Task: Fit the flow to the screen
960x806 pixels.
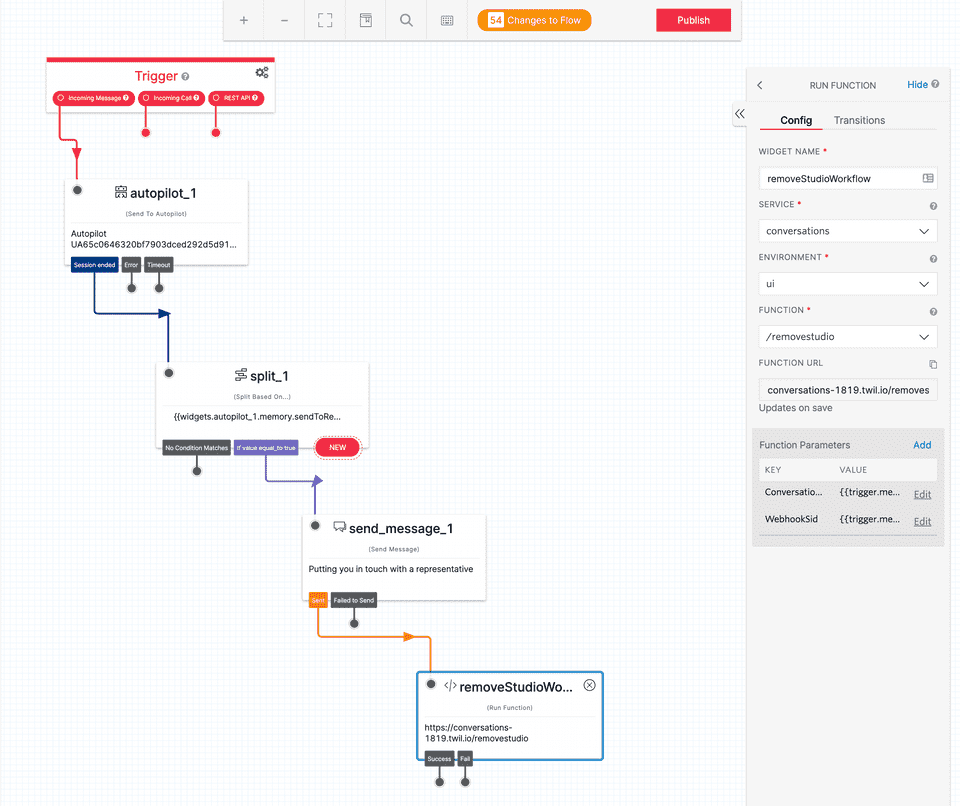Action: click(324, 20)
